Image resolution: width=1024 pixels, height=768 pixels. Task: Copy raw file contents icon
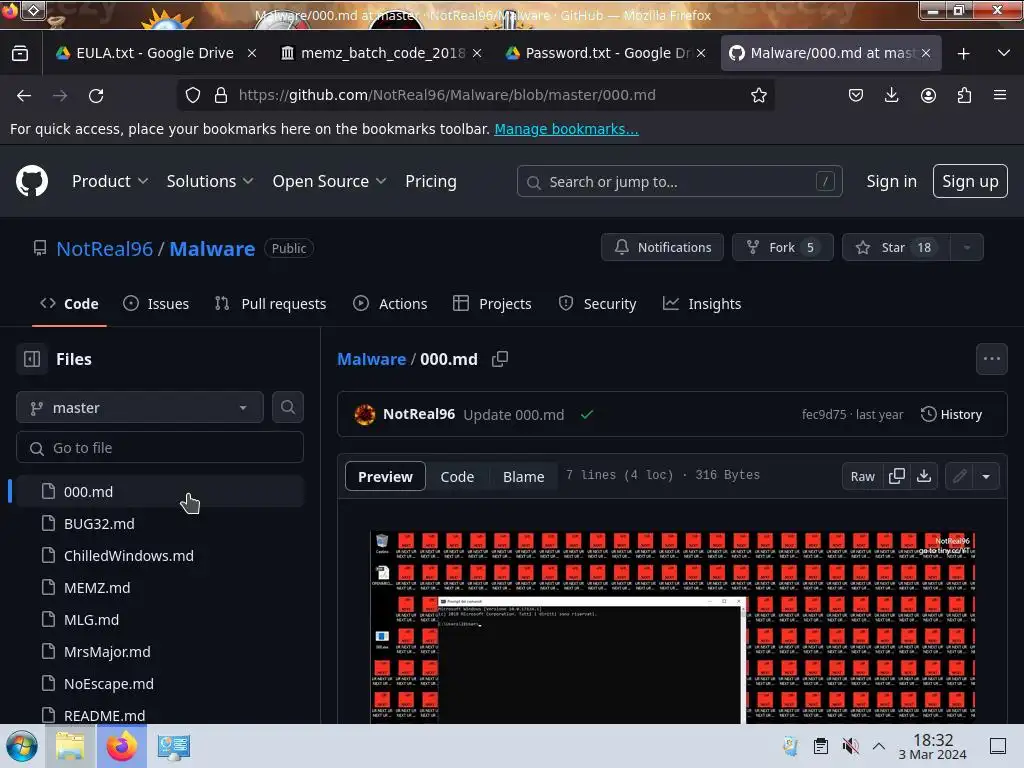897,476
